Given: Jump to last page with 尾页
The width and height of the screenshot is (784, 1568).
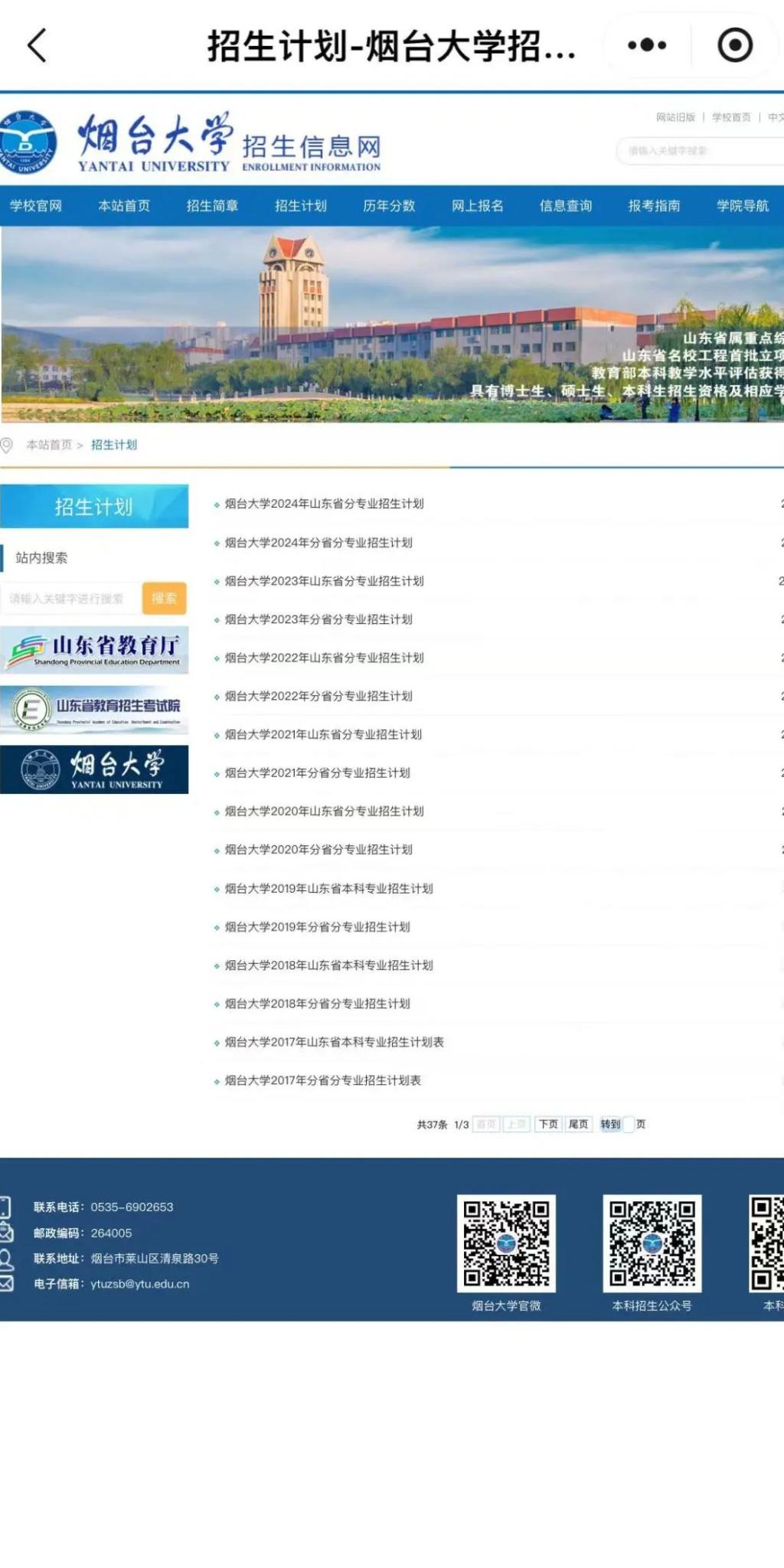Looking at the screenshot, I should point(579,1124).
